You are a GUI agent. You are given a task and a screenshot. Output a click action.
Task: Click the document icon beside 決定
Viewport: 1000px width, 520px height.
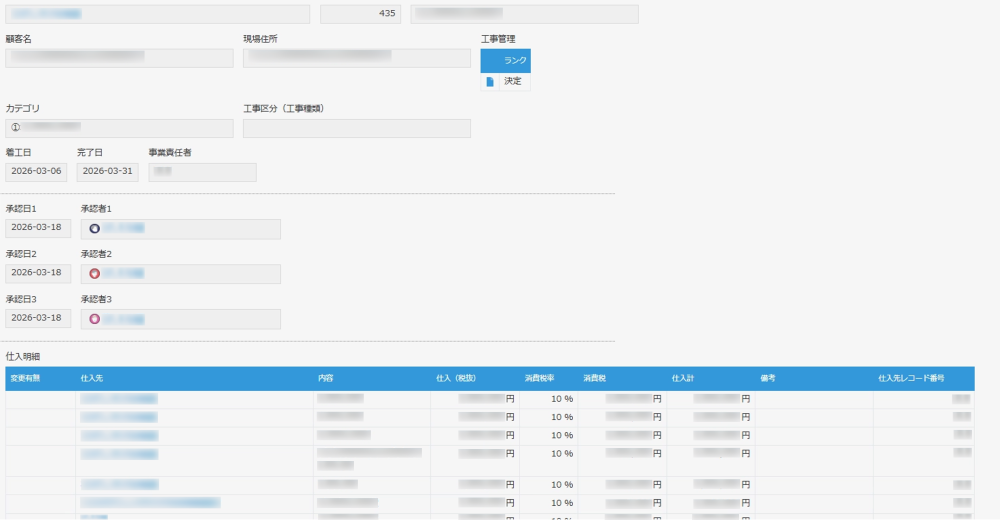(x=490, y=82)
